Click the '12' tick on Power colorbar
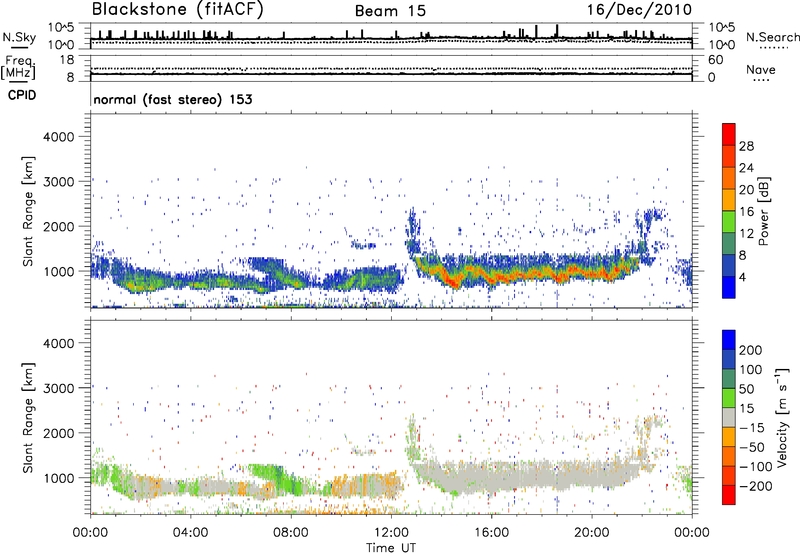The width and height of the screenshot is (800, 554). (x=746, y=234)
